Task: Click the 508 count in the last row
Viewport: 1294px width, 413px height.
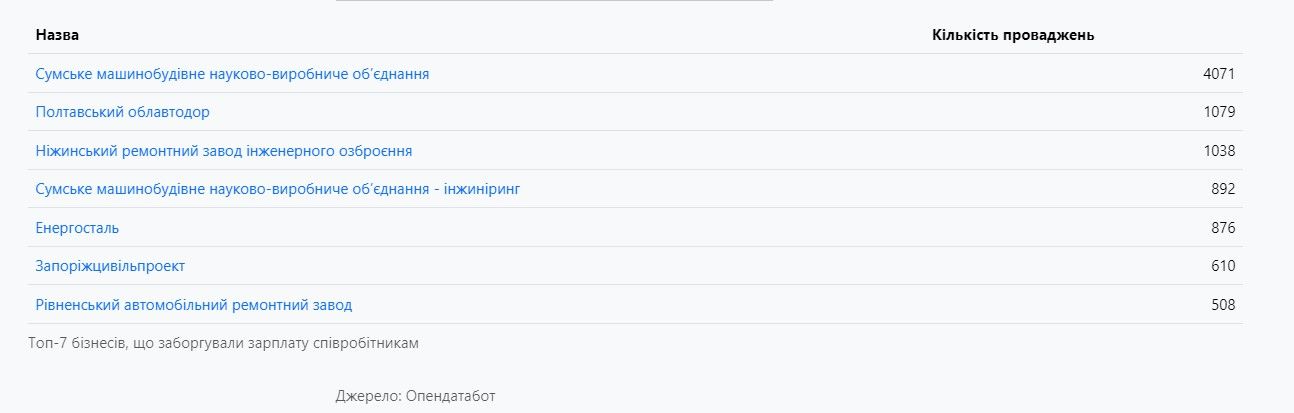Action: pos(1223,305)
